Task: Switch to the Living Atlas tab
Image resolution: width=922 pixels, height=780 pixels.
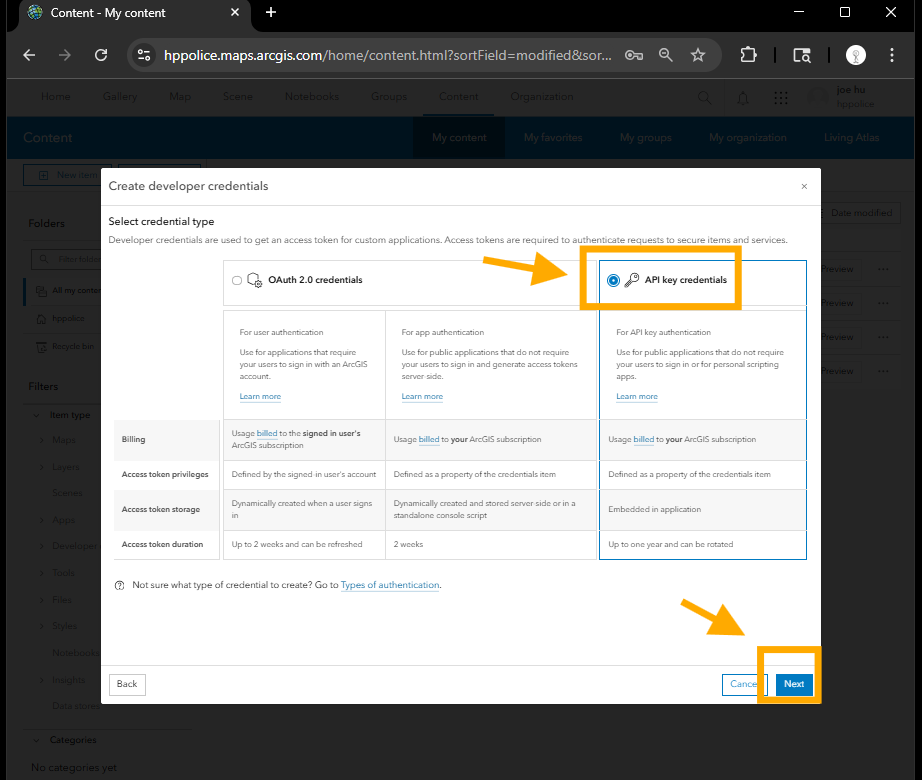Action: pos(851,138)
